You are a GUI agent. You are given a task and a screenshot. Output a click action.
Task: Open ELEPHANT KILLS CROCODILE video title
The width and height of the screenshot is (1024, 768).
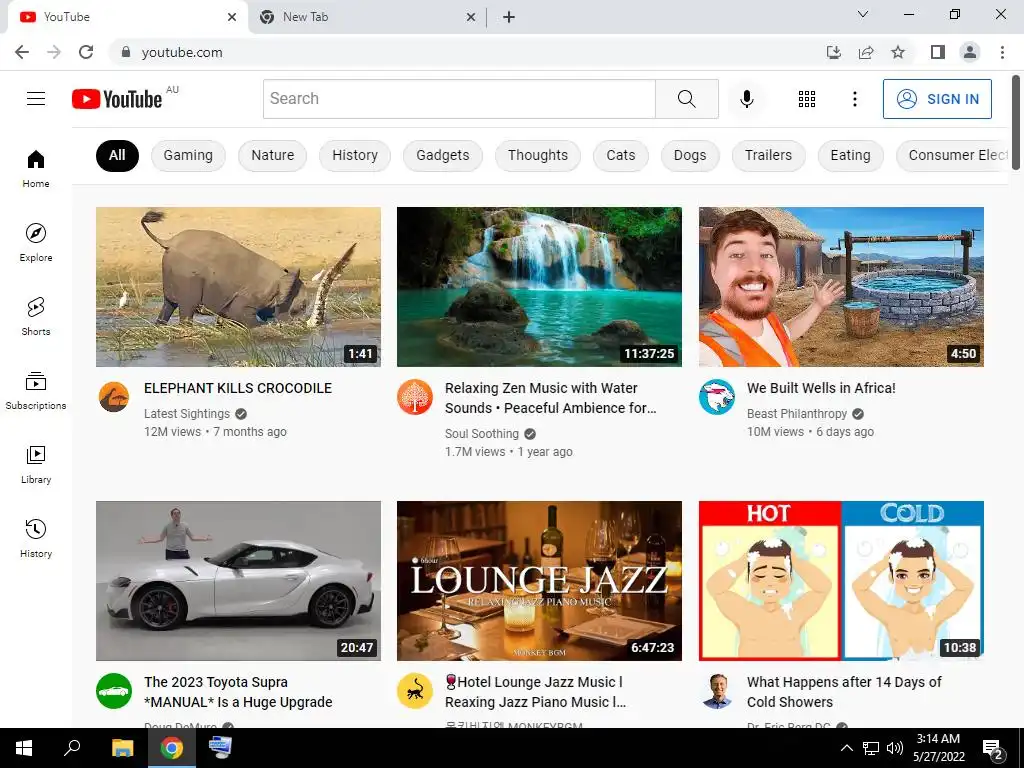point(238,388)
